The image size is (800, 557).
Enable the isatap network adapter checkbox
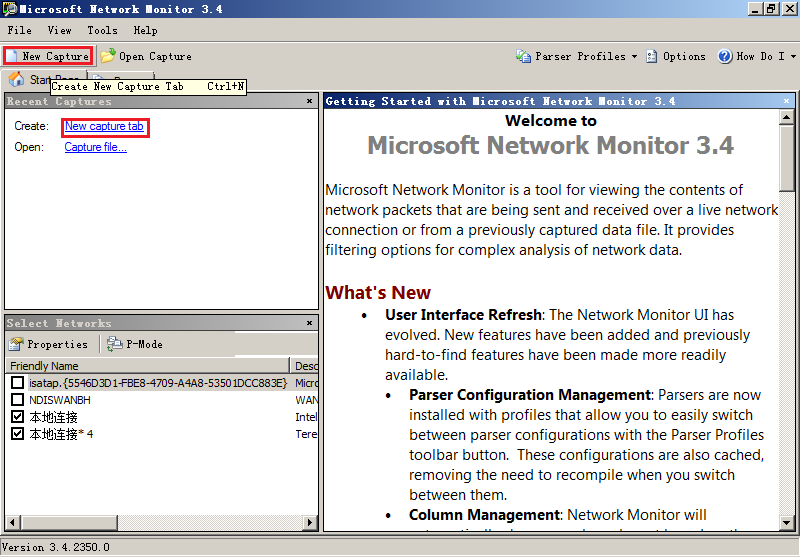17,383
